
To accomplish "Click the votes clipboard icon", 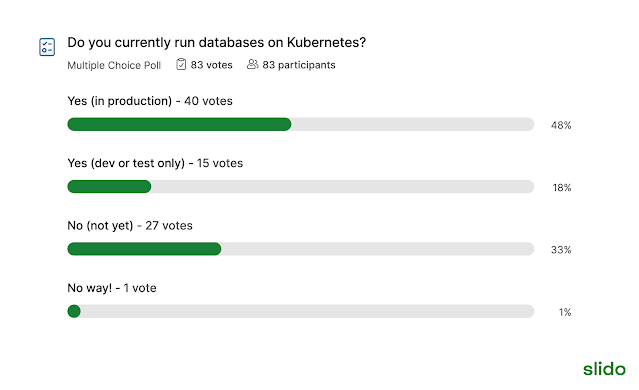I will click(181, 64).
